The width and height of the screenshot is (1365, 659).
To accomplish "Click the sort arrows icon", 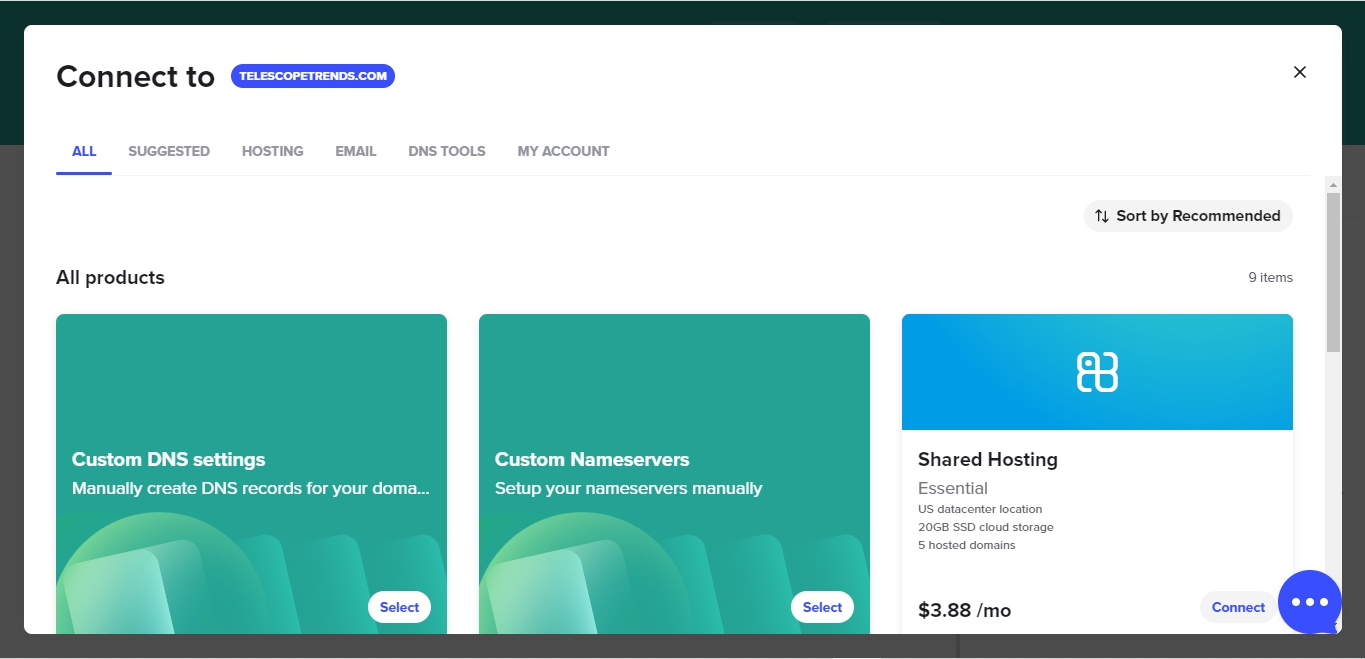I will [x=1101, y=216].
